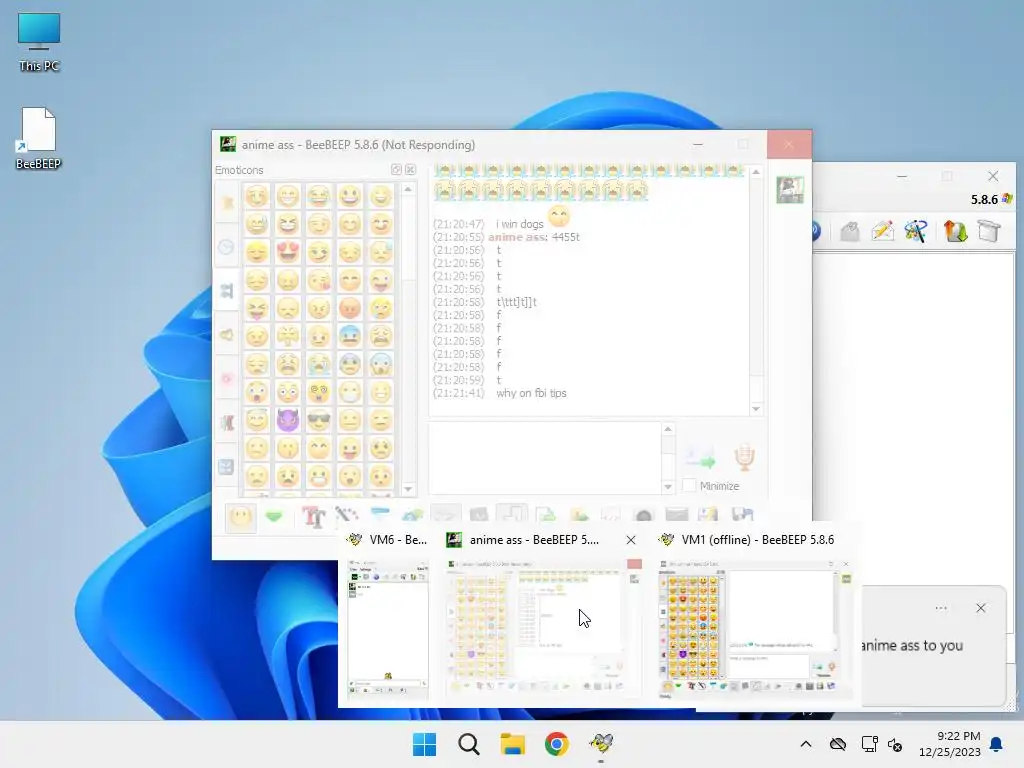Viewport: 1024px width, 768px height.
Task: Open the symbols emoticon category tab
Action: click(227, 466)
